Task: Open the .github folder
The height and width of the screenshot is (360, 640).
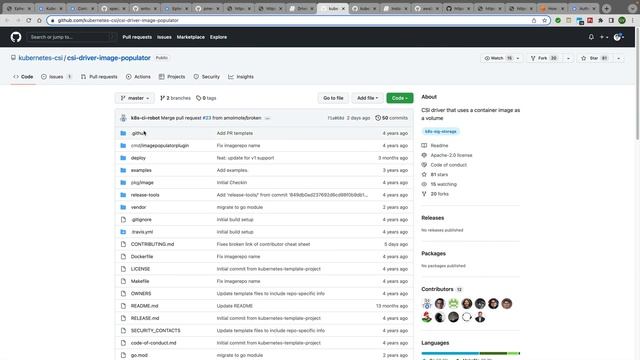Action: pos(138,133)
